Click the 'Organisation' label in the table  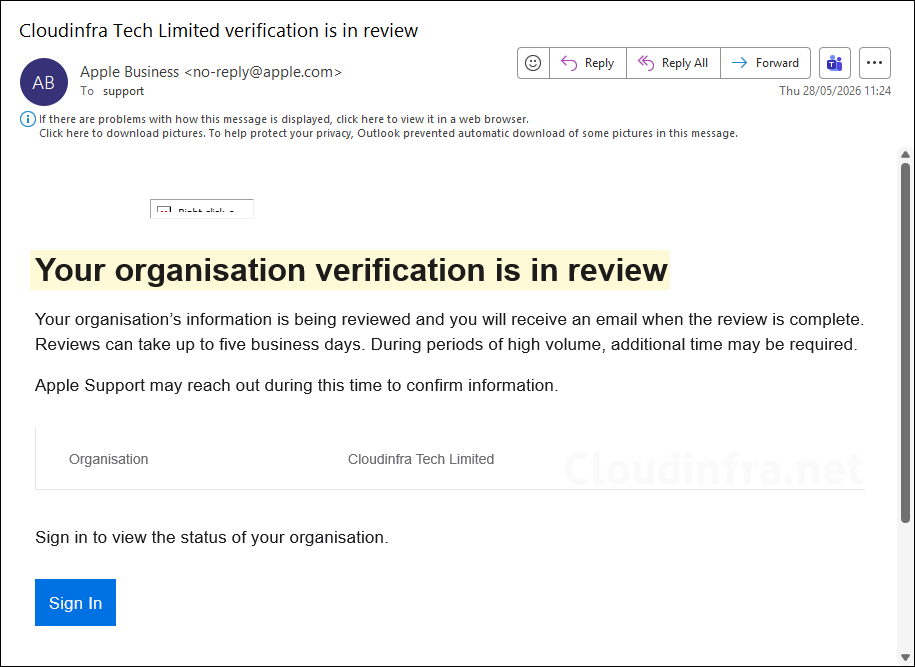pyautogui.click(x=109, y=459)
